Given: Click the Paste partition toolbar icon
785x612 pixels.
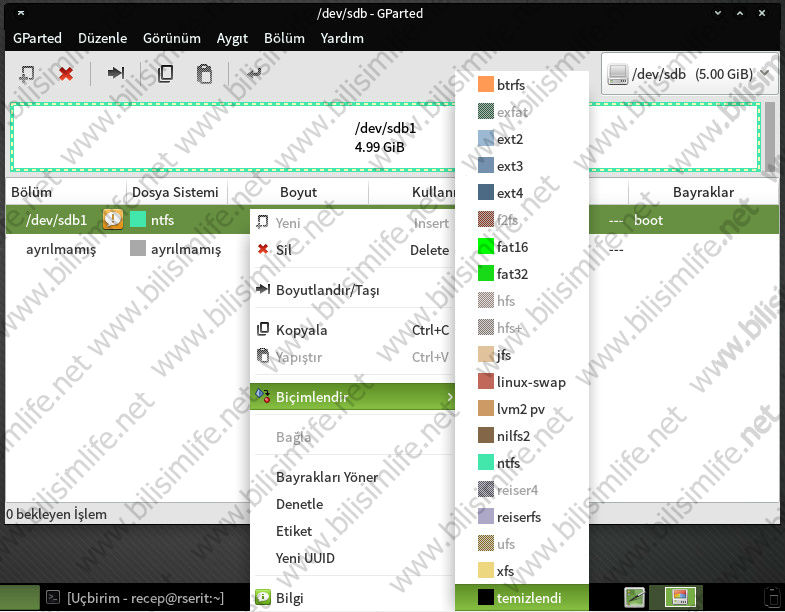Looking at the screenshot, I should point(204,73).
